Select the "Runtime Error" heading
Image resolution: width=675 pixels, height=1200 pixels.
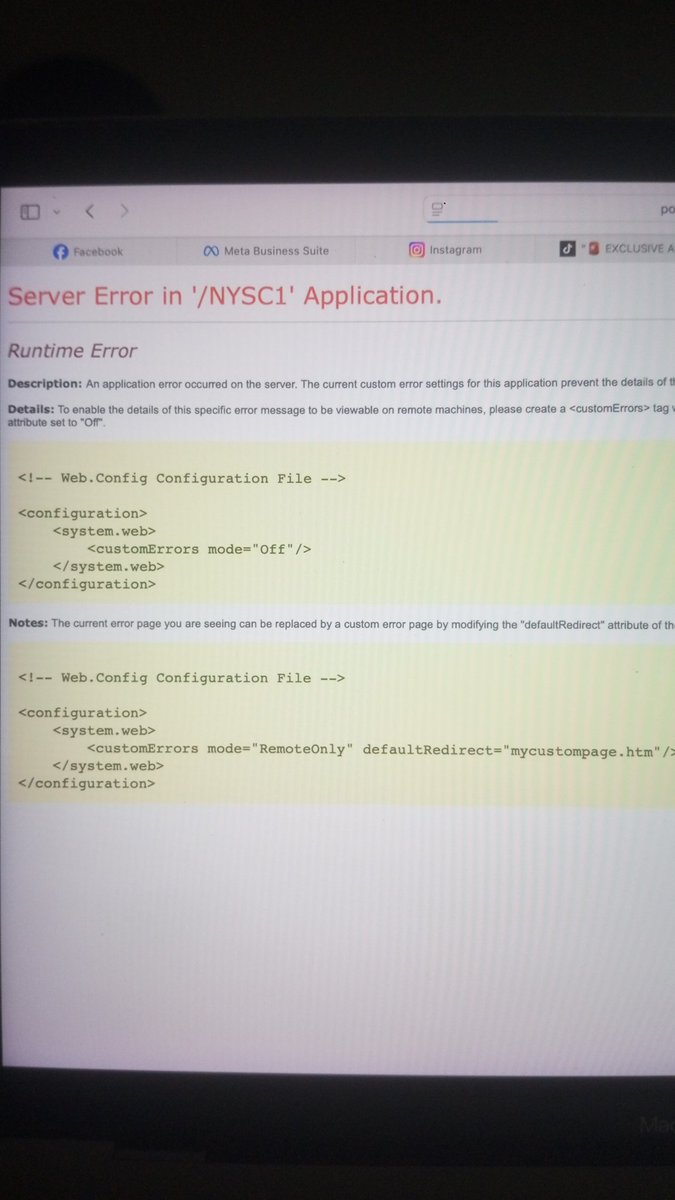pyautogui.click(x=72, y=351)
